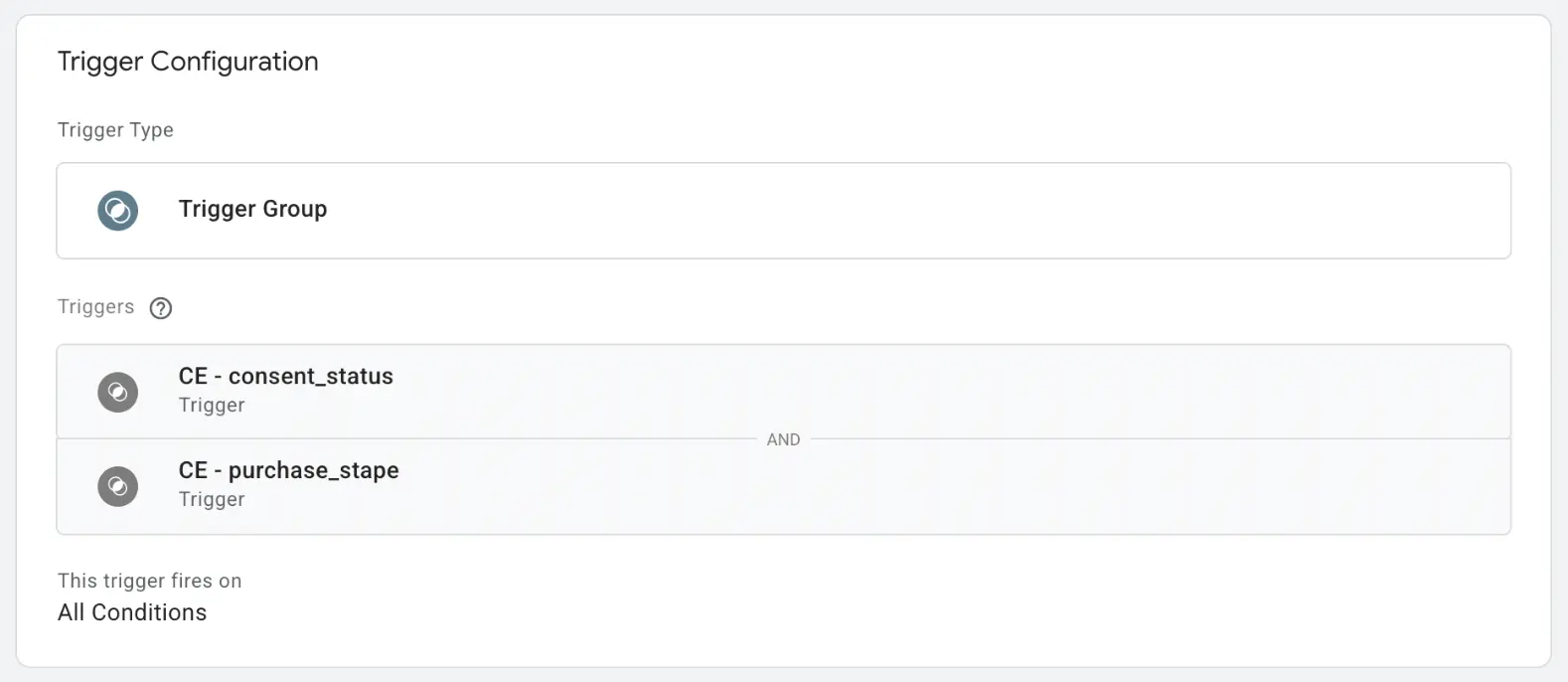Click empty space in consent_status row
The image size is (1568, 682).
click(944, 392)
